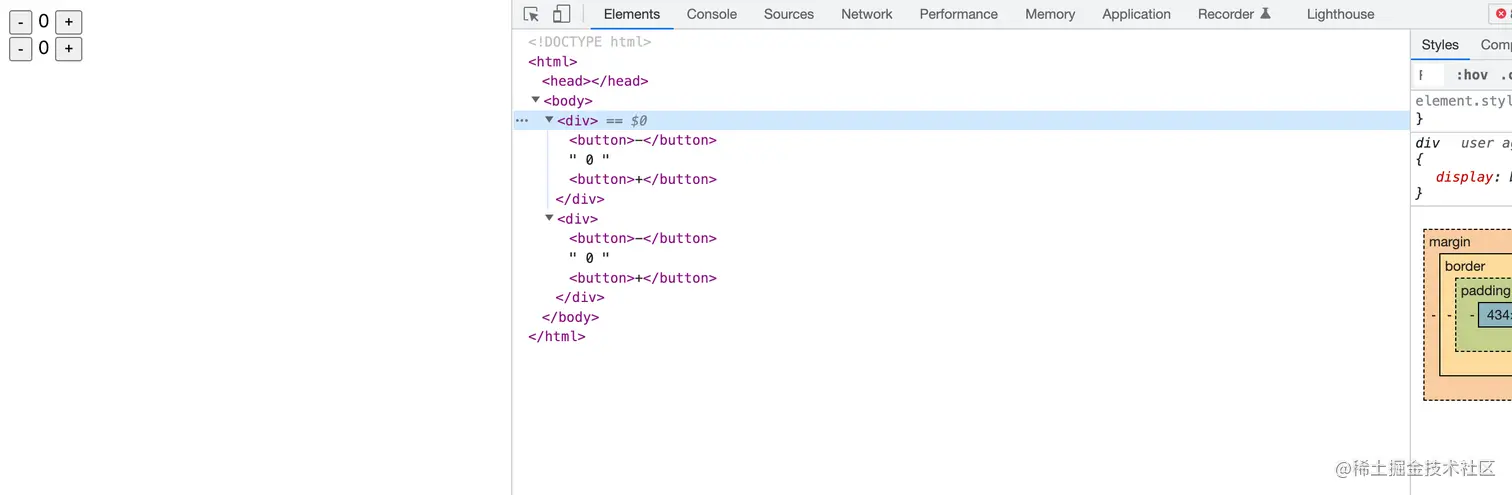Select the <head></head> row
The height and width of the screenshot is (495, 1512).
595,81
